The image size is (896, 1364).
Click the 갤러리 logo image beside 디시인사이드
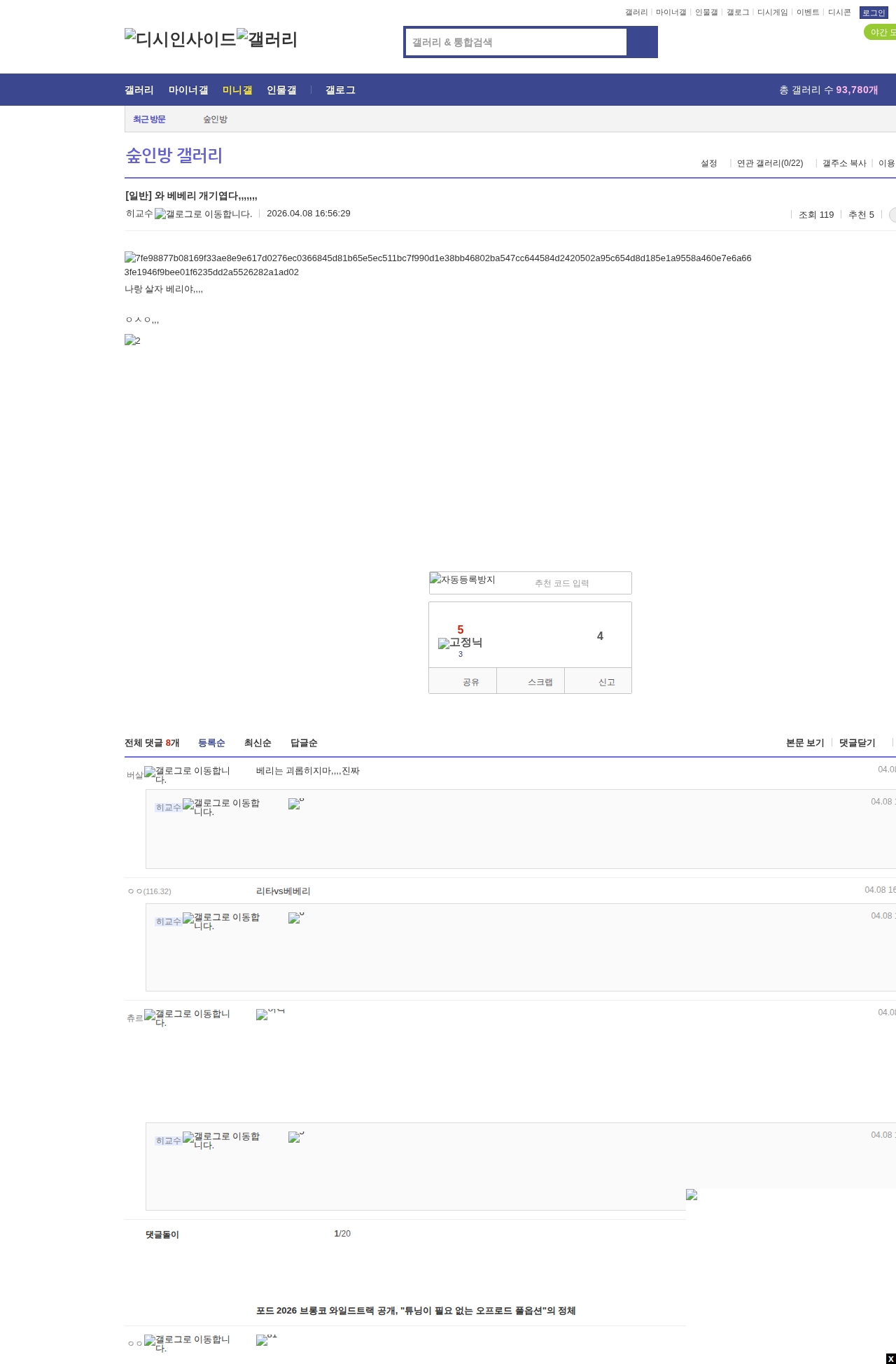[267, 39]
